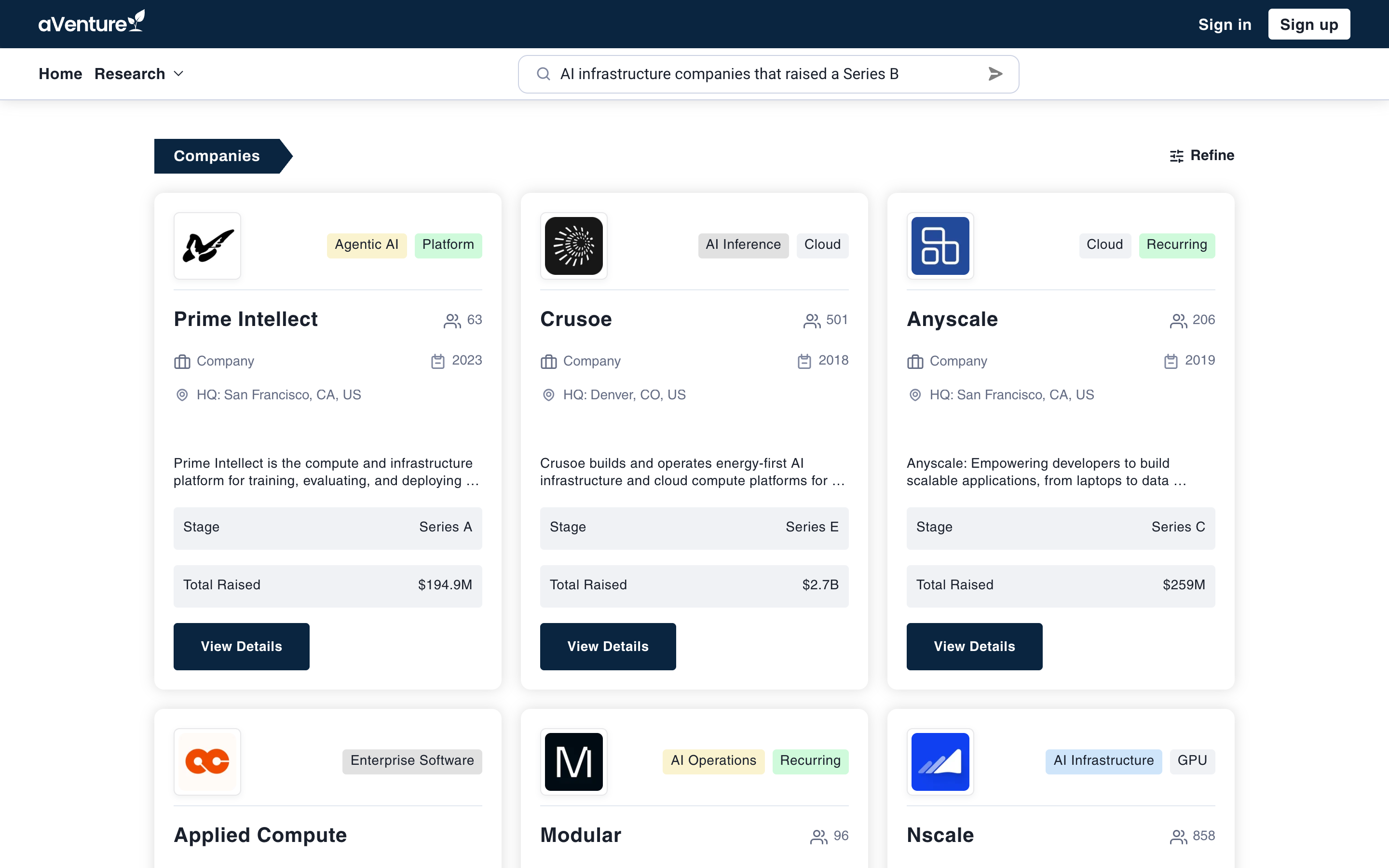Click the Crusoe company name

(x=576, y=320)
